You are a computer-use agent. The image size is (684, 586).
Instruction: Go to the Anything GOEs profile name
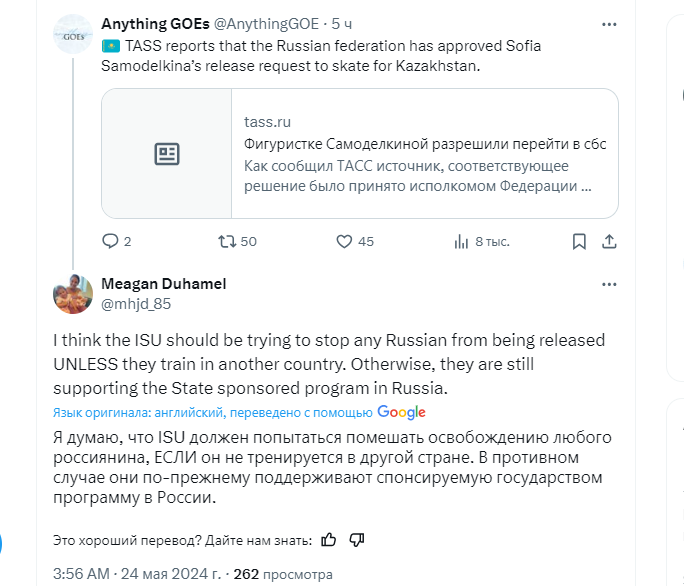pos(149,22)
